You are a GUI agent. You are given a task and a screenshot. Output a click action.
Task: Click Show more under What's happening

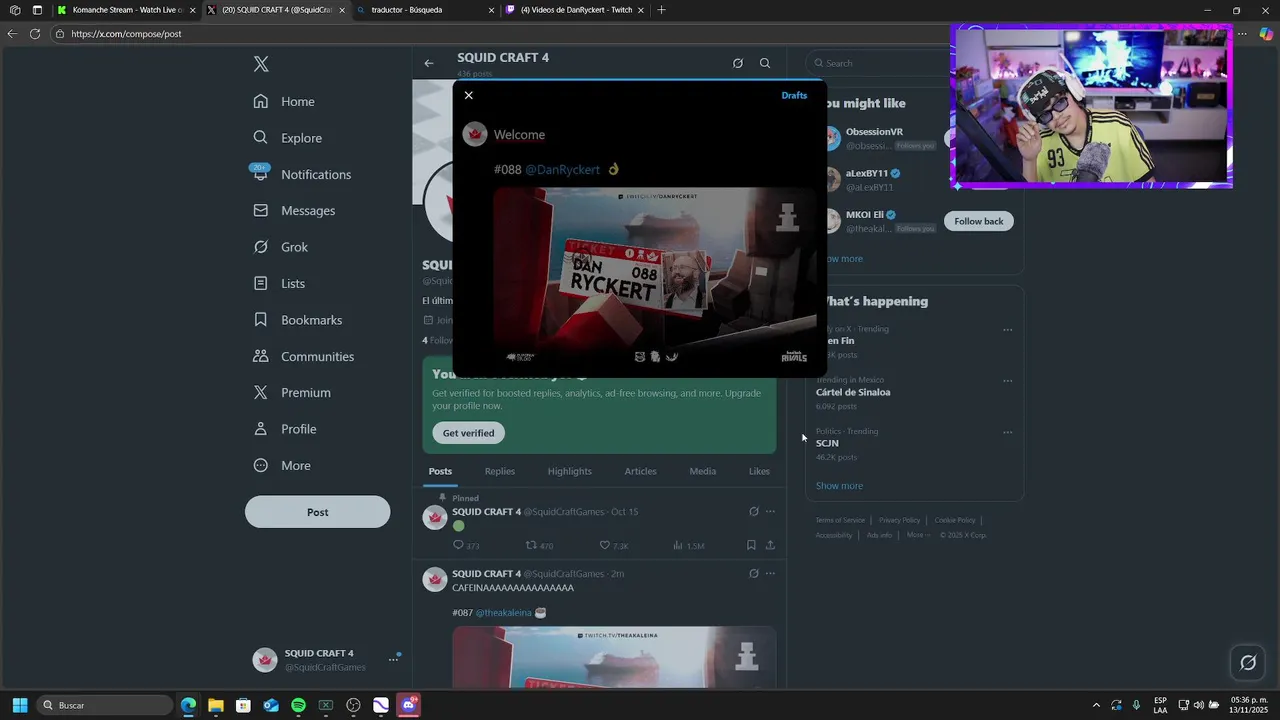(x=839, y=486)
